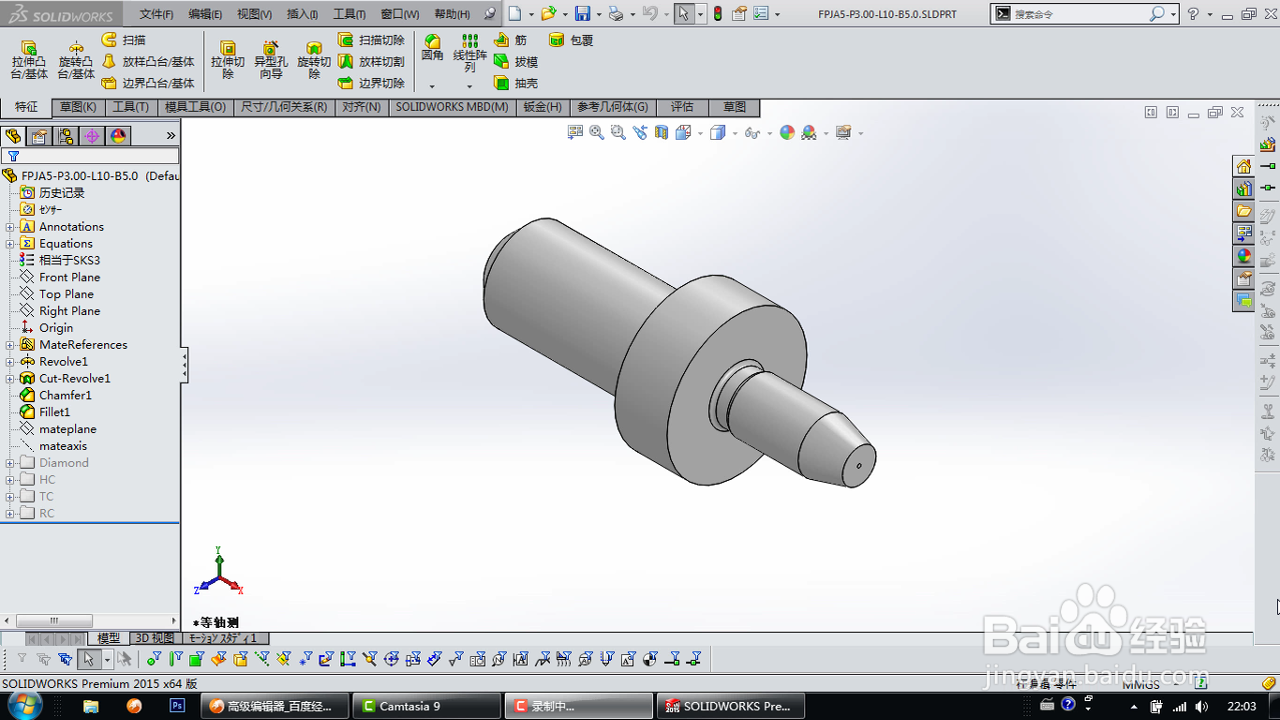The image size is (1280, 720).
Task: Open the Design Library in task pane
Action: click(1244, 188)
